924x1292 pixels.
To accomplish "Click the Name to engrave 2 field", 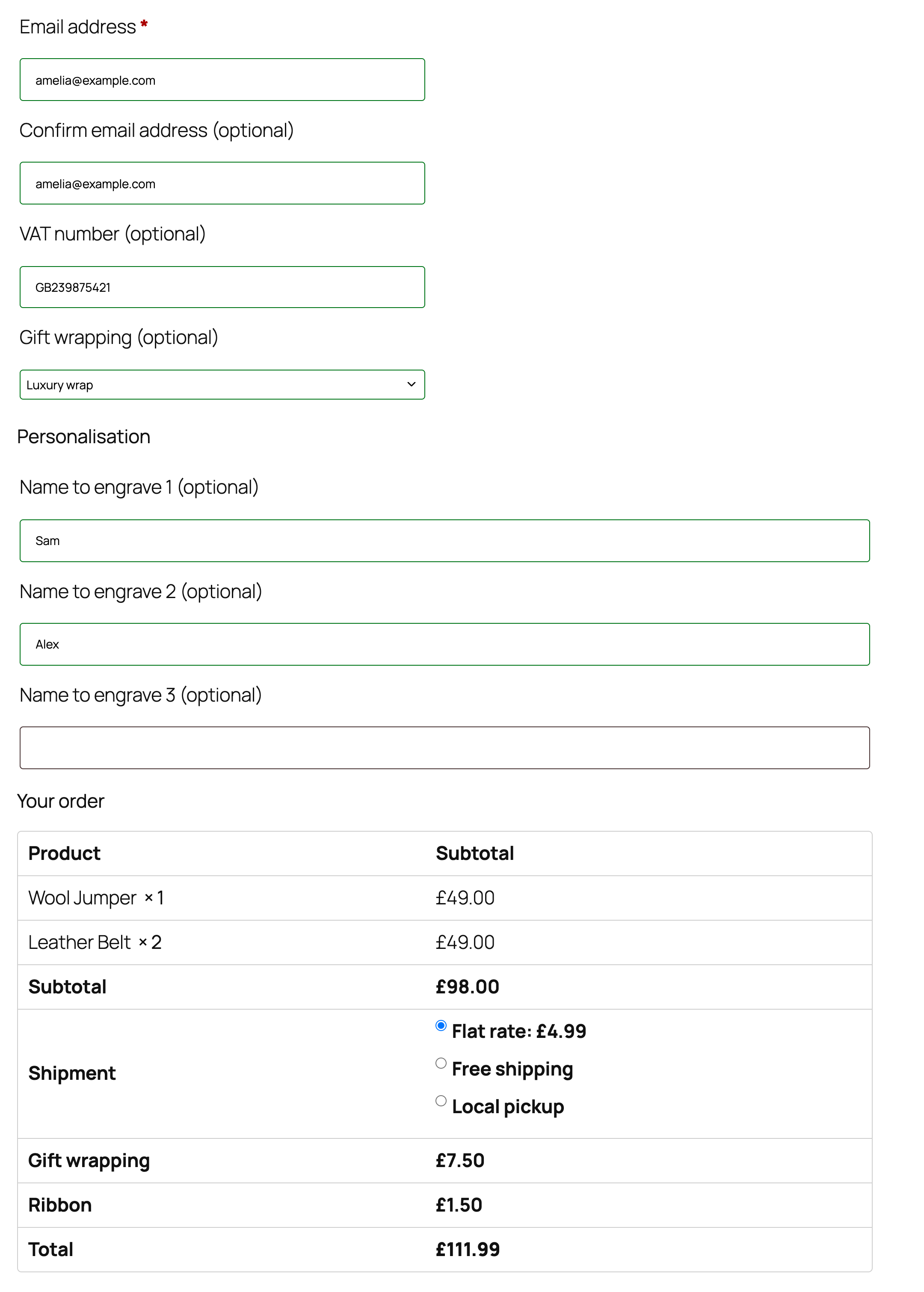I will click(444, 644).
